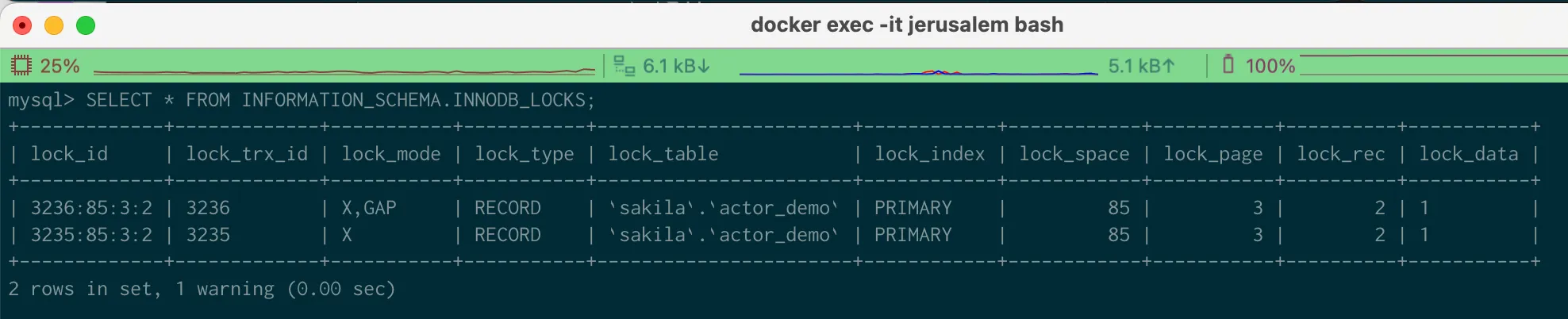Click the CPU usage history graph
The width and height of the screenshot is (1568, 319).
[x=344, y=71]
